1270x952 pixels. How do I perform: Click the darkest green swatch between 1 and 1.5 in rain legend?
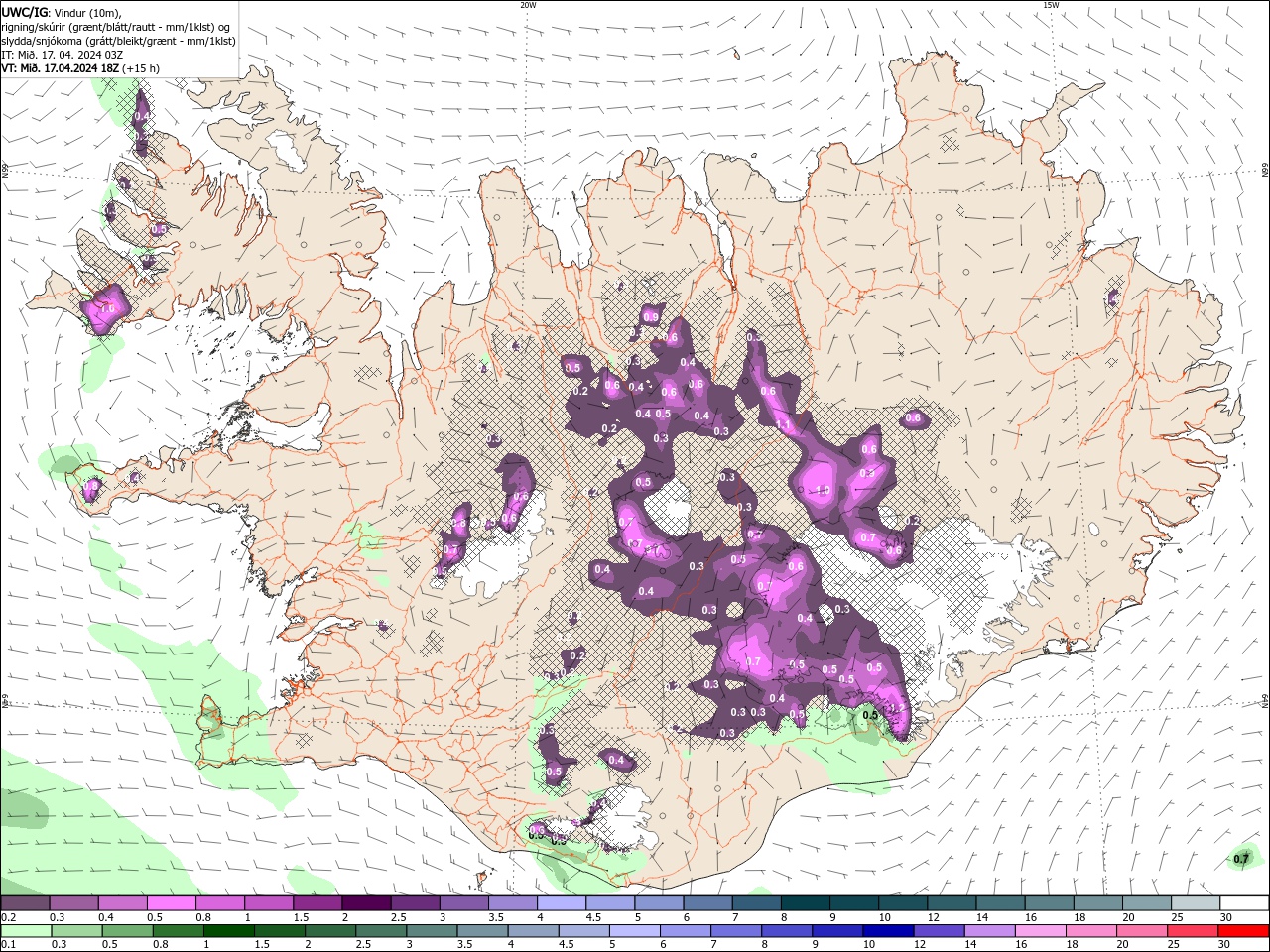(228, 931)
